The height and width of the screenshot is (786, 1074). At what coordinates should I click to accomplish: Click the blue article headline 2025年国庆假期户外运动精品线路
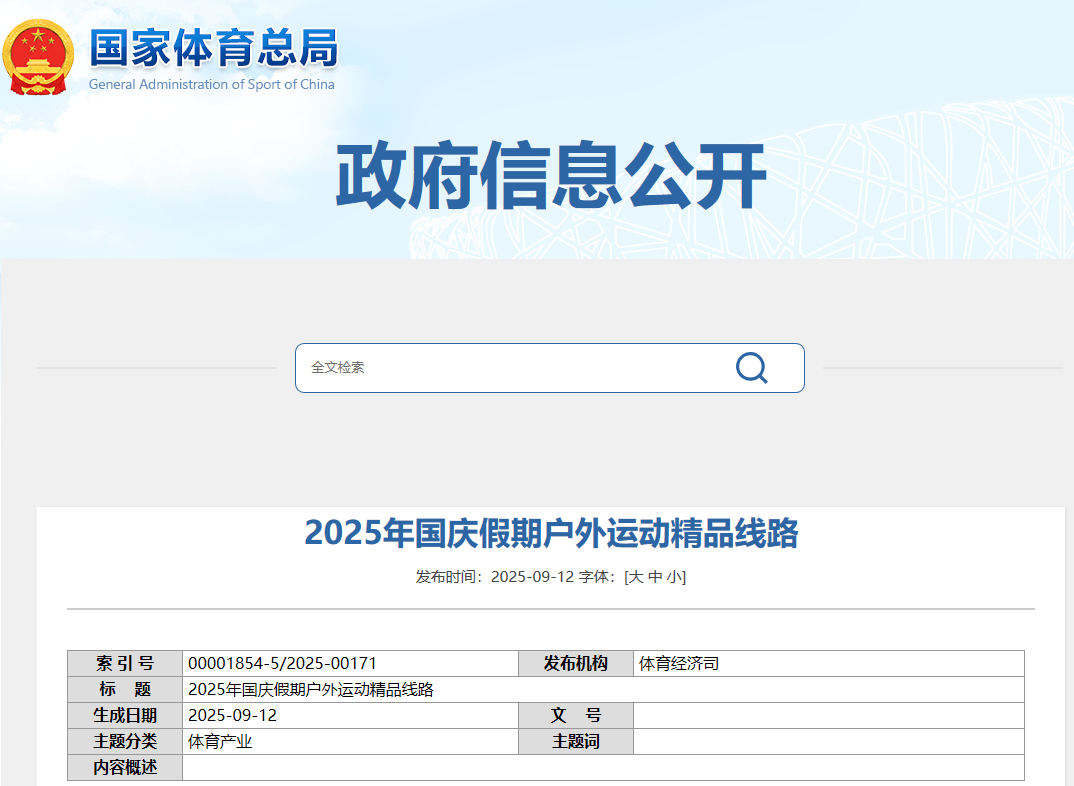(551, 534)
